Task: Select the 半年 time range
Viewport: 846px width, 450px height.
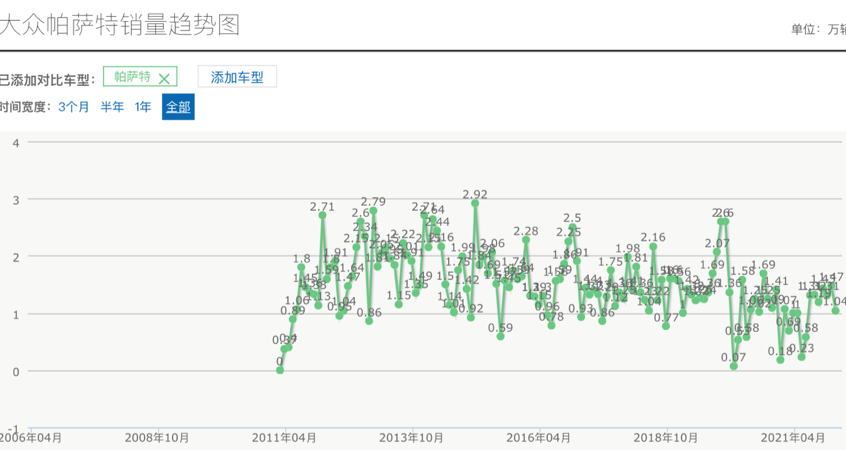Action: pyautogui.click(x=112, y=107)
